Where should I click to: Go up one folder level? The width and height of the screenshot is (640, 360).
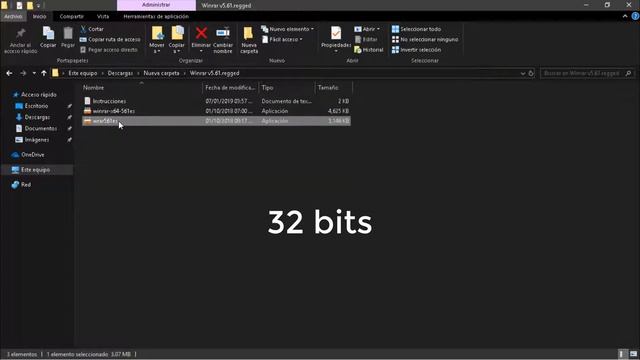click(x=44, y=73)
